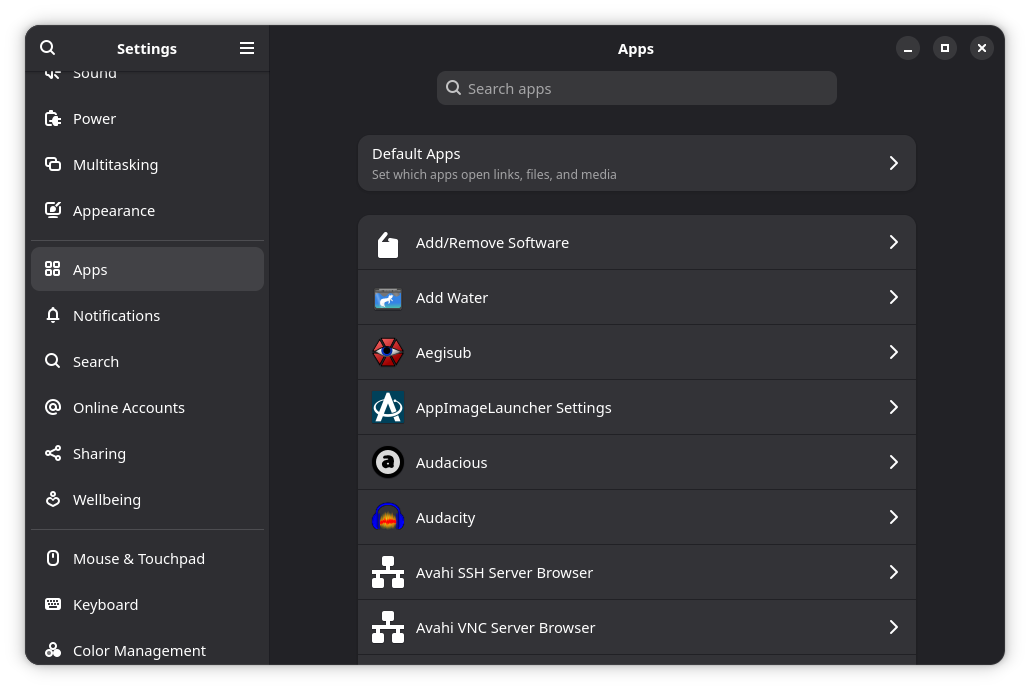This screenshot has height=690, width=1030.
Task: Expand the Audacity row chevron
Action: pos(893,517)
